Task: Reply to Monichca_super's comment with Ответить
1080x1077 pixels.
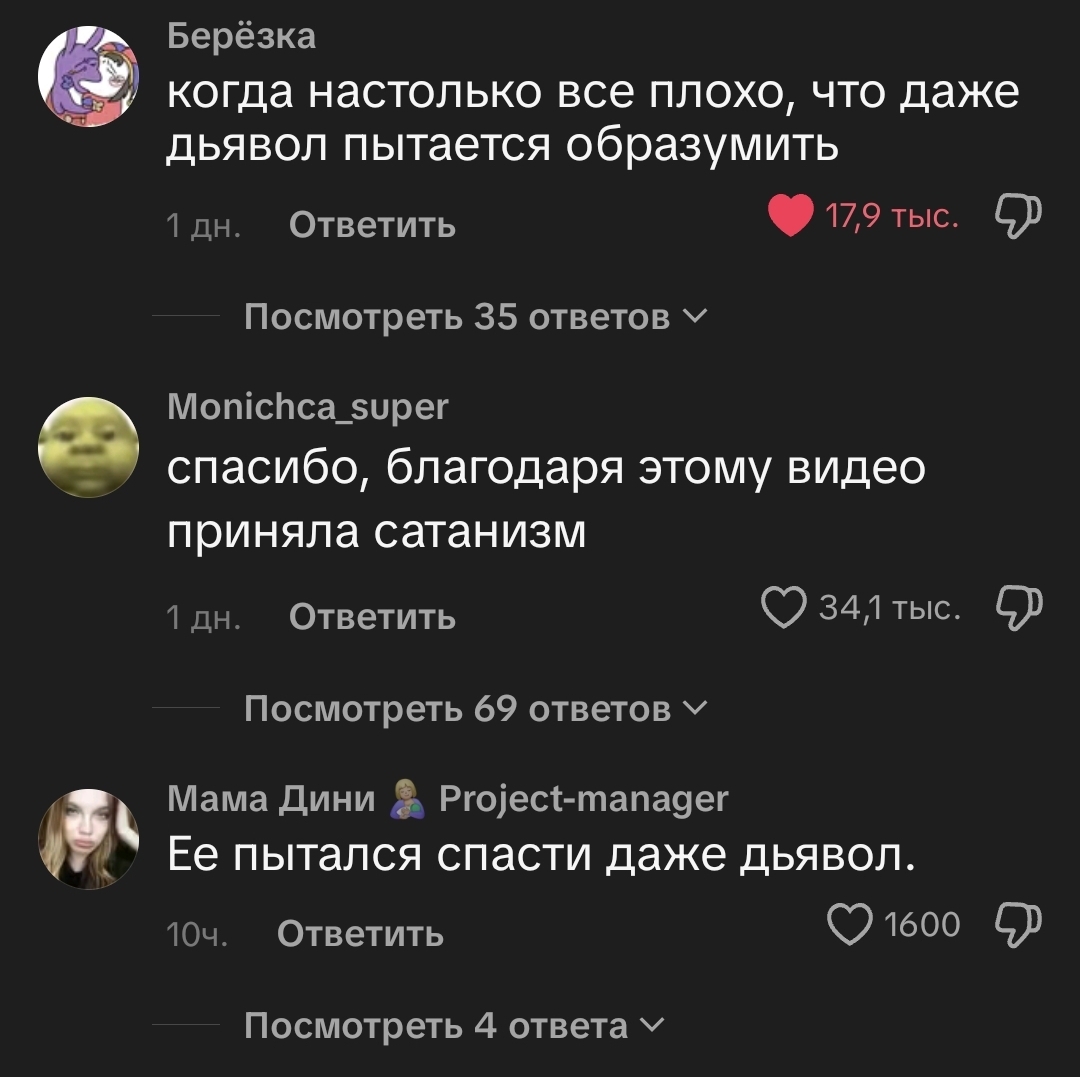Action: pyautogui.click(x=372, y=616)
